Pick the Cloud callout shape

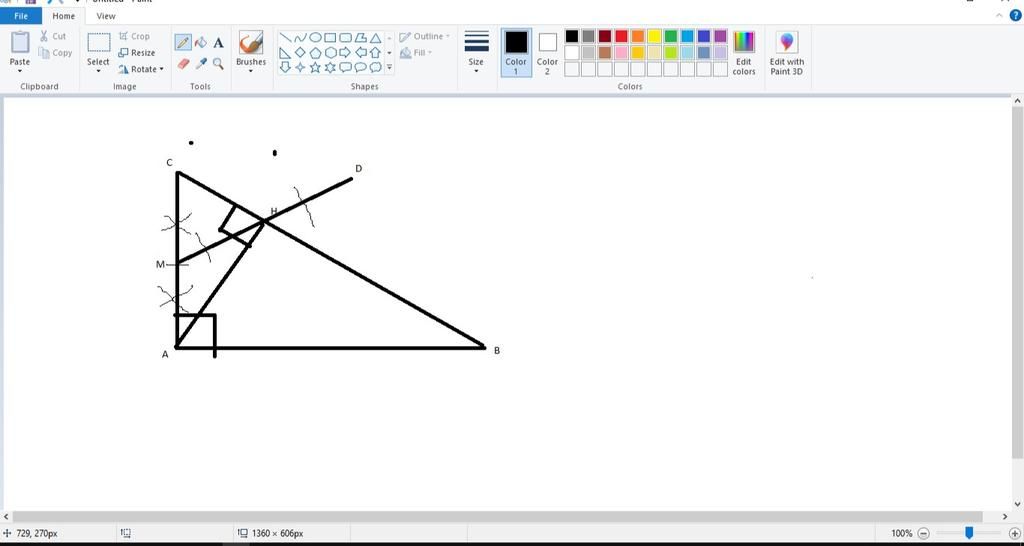tap(376, 67)
